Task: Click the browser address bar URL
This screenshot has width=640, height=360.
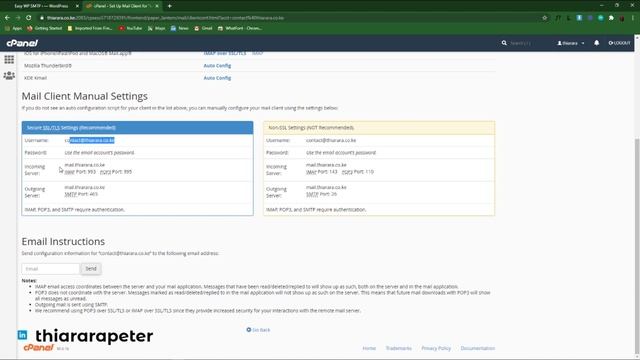Action: [x=165, y=18]
